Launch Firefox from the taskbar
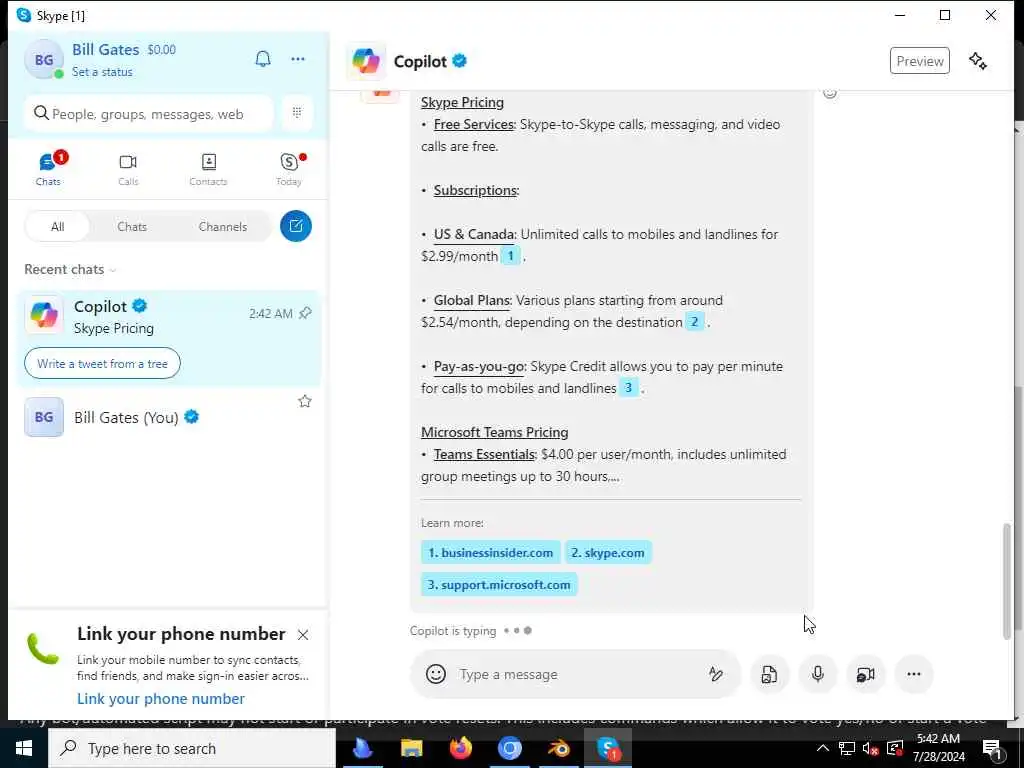The image size is (1024, 768). [x=461, y=748]
